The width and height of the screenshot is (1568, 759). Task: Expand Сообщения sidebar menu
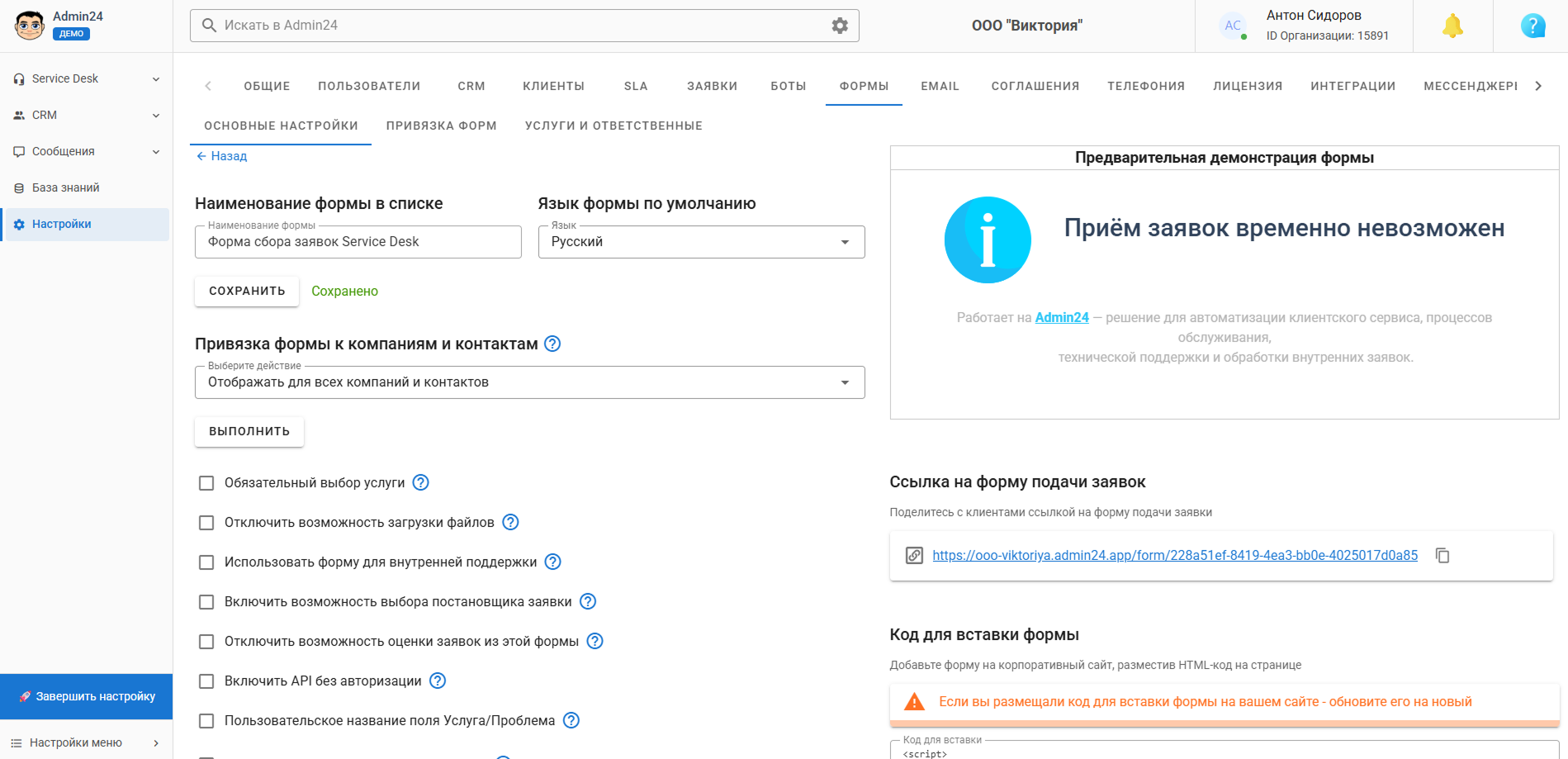click(86, 152)
